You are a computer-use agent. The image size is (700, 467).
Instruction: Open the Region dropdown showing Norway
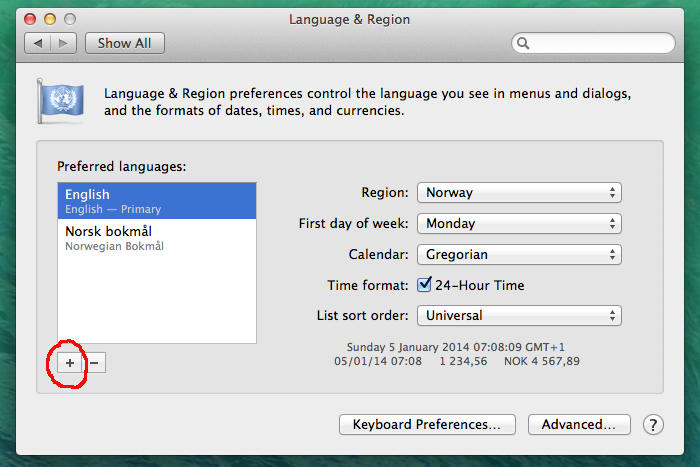click(x=519, y=193)
